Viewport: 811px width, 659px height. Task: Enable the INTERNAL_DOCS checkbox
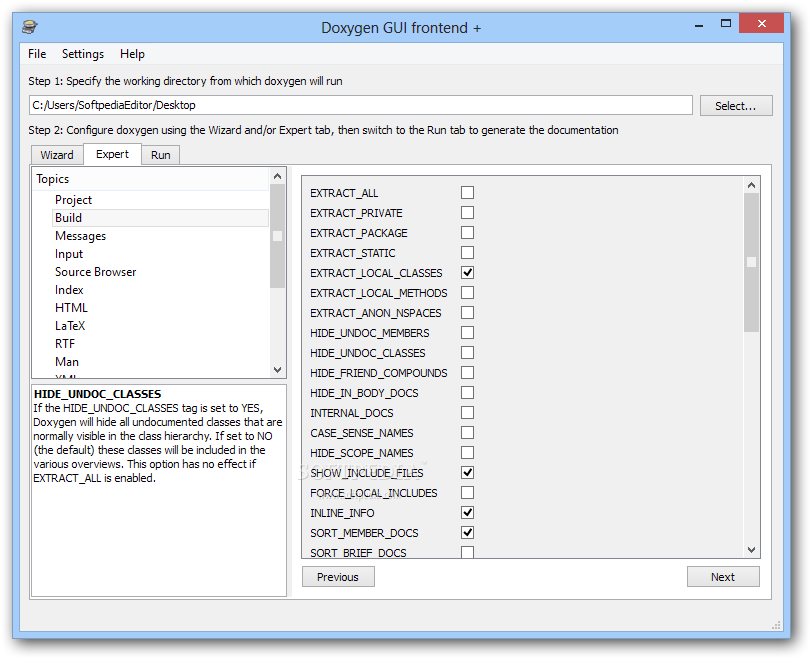[467, 413]
